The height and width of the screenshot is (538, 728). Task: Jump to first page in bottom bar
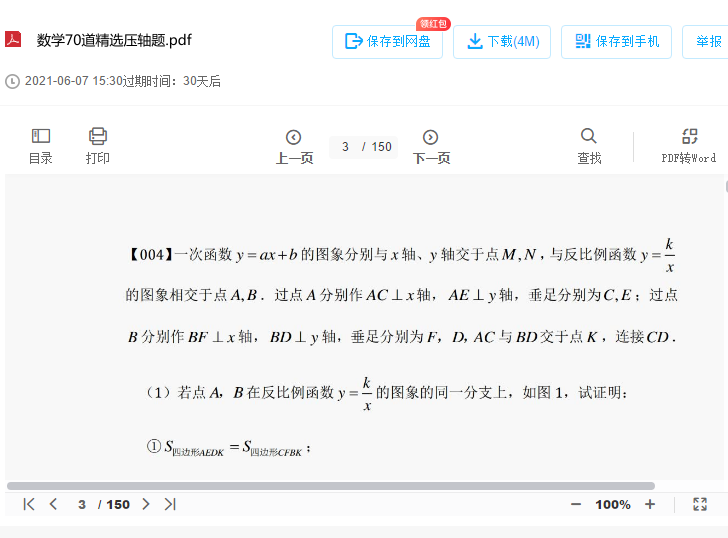click(29, 504)
